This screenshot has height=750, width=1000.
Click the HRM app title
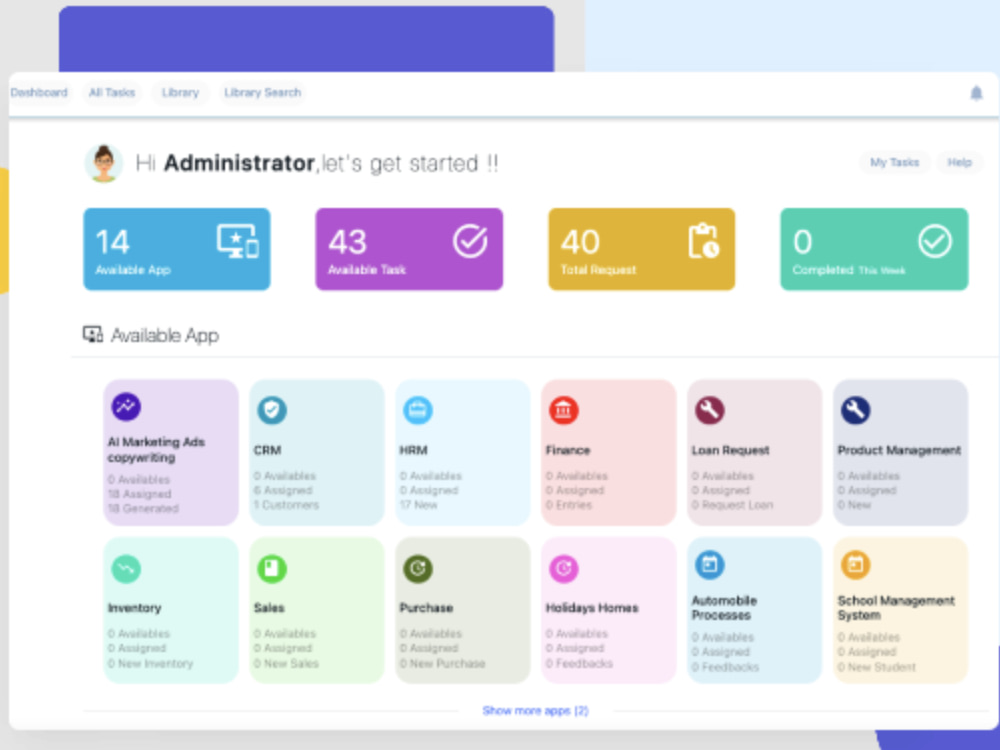[413, 450]
